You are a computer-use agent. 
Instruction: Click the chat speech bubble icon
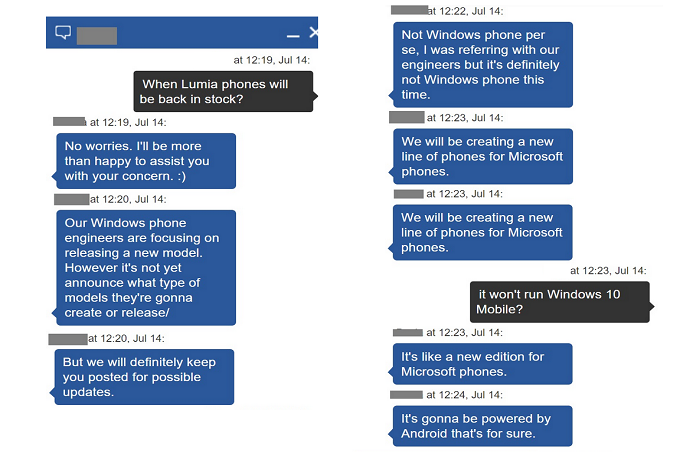tap(63, 33)
